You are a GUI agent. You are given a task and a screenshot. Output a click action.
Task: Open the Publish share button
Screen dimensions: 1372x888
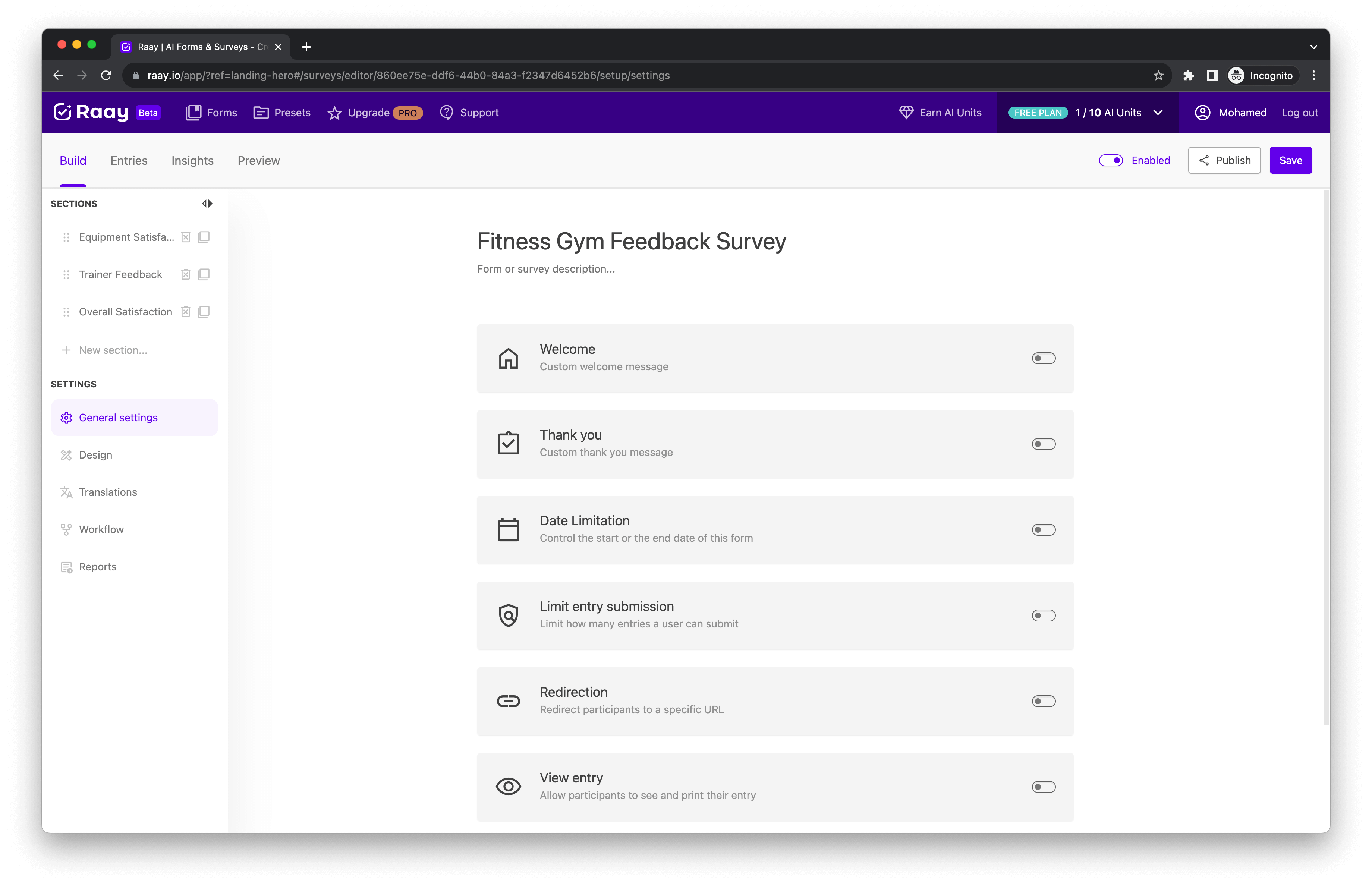1224,160
